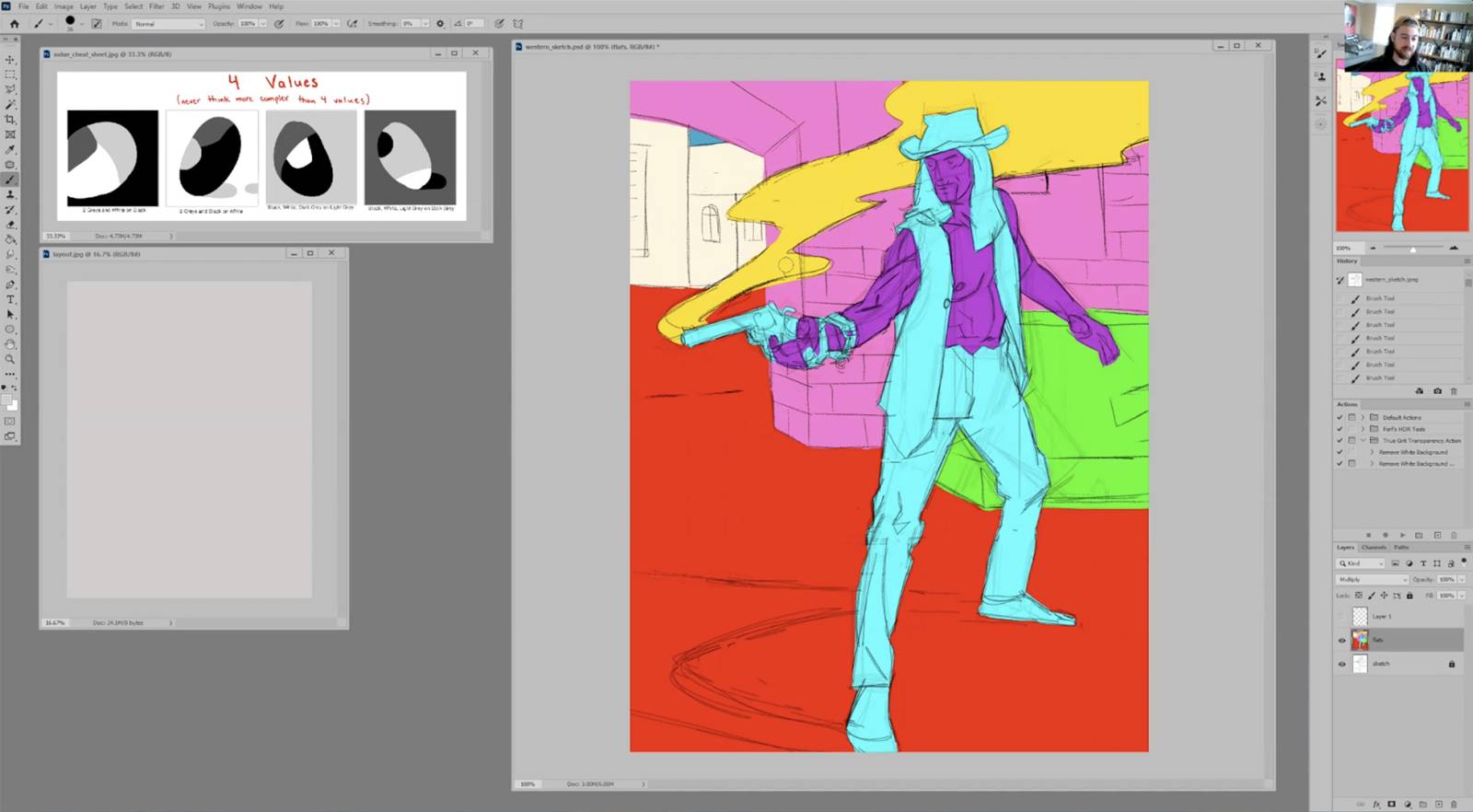Click the foreground color swatch
The image size is (1473, 812).
7,400
